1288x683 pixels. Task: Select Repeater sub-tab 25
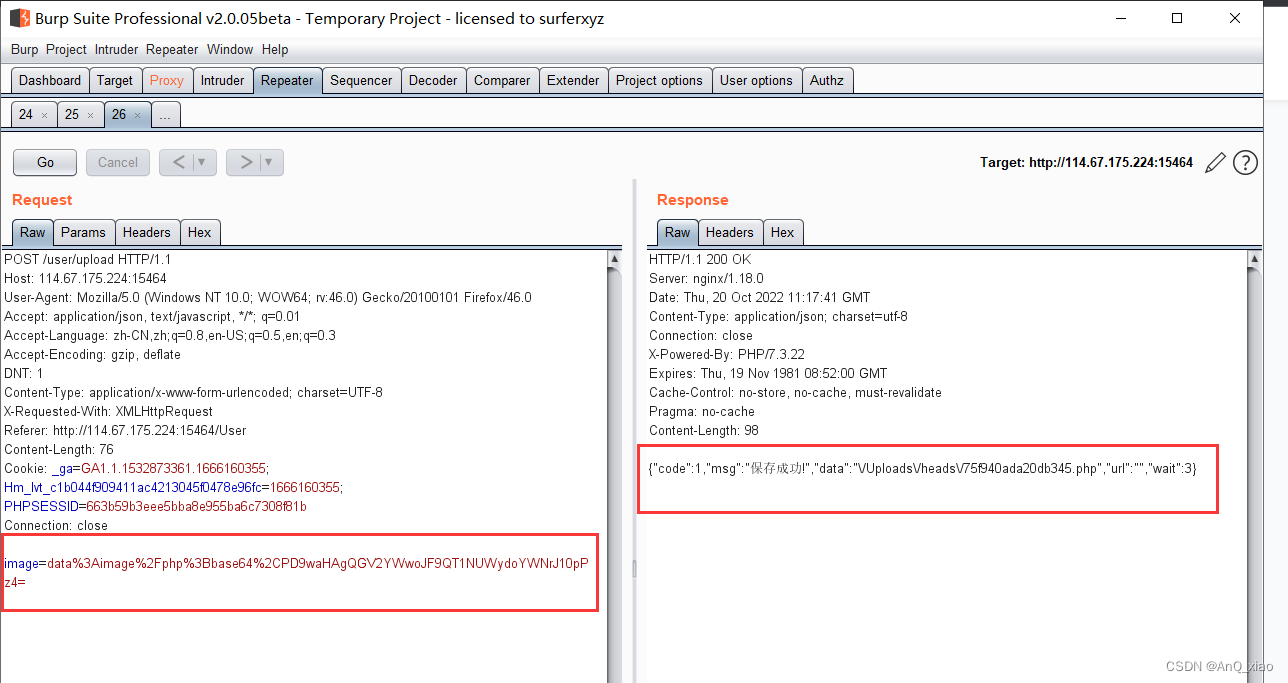point(72,114)
